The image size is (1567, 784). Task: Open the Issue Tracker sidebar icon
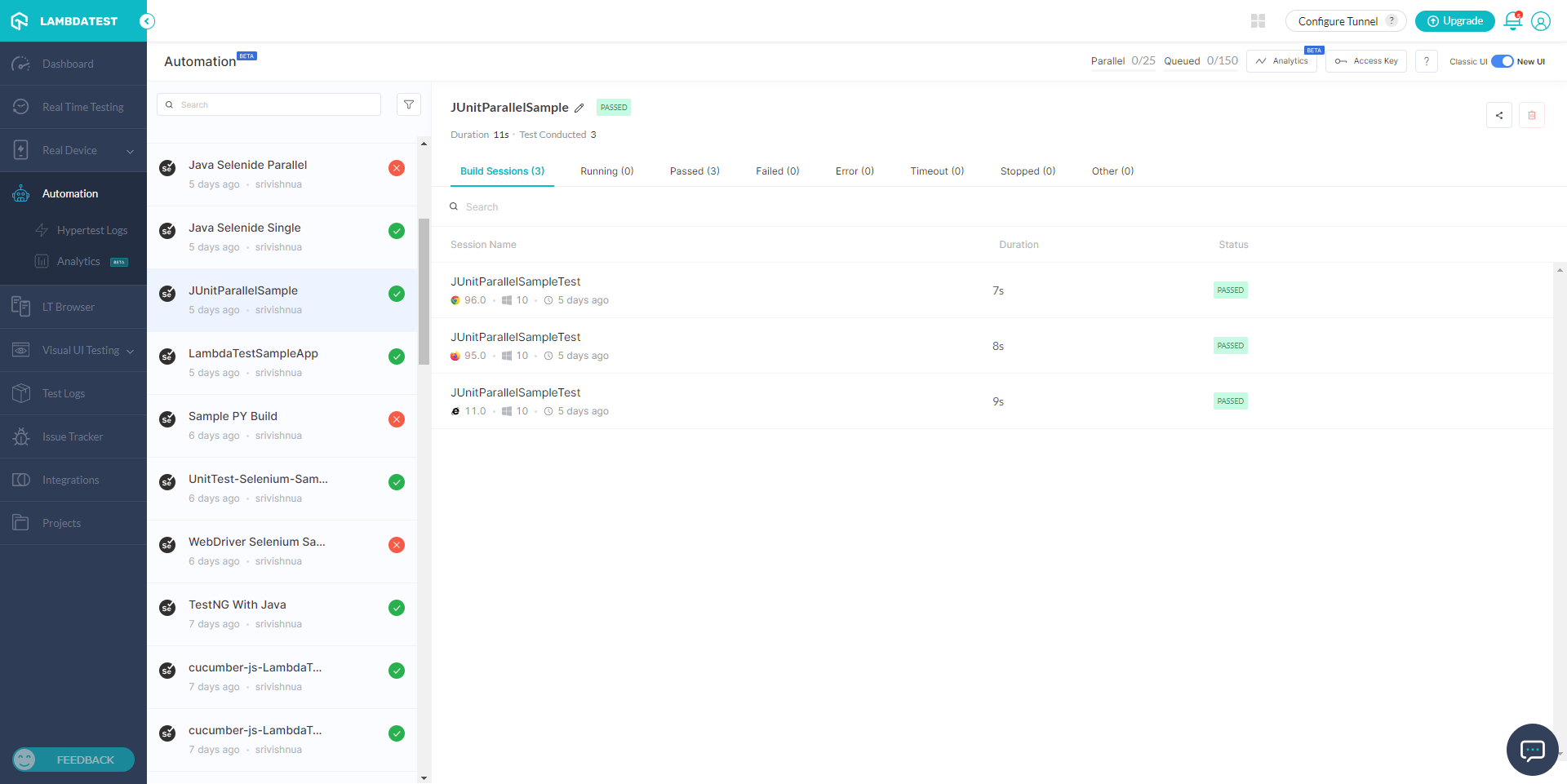[x=20, y=436]
